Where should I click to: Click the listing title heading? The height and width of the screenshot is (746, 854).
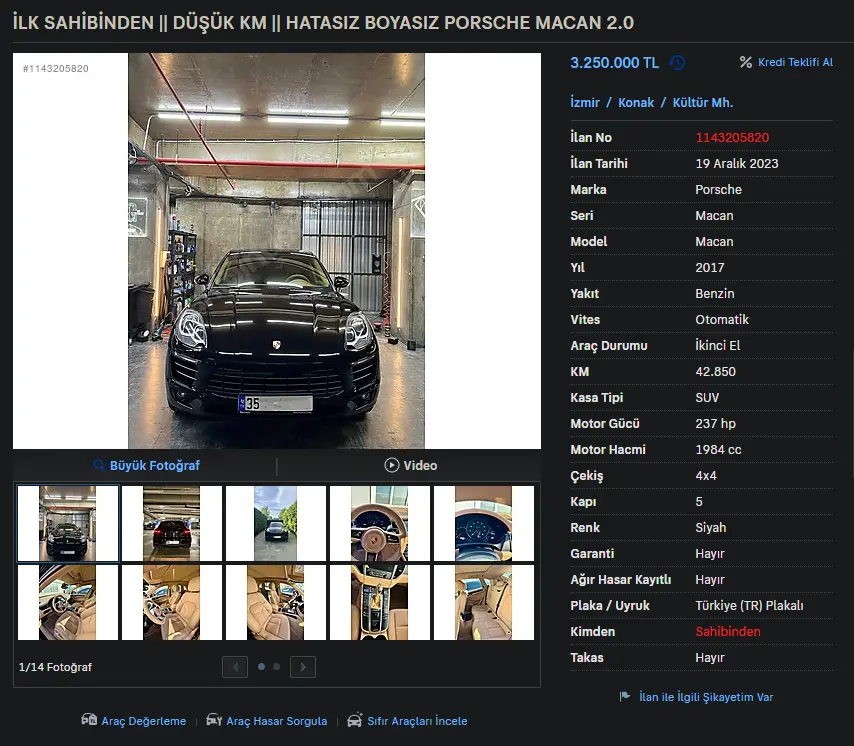click(324, 22)
